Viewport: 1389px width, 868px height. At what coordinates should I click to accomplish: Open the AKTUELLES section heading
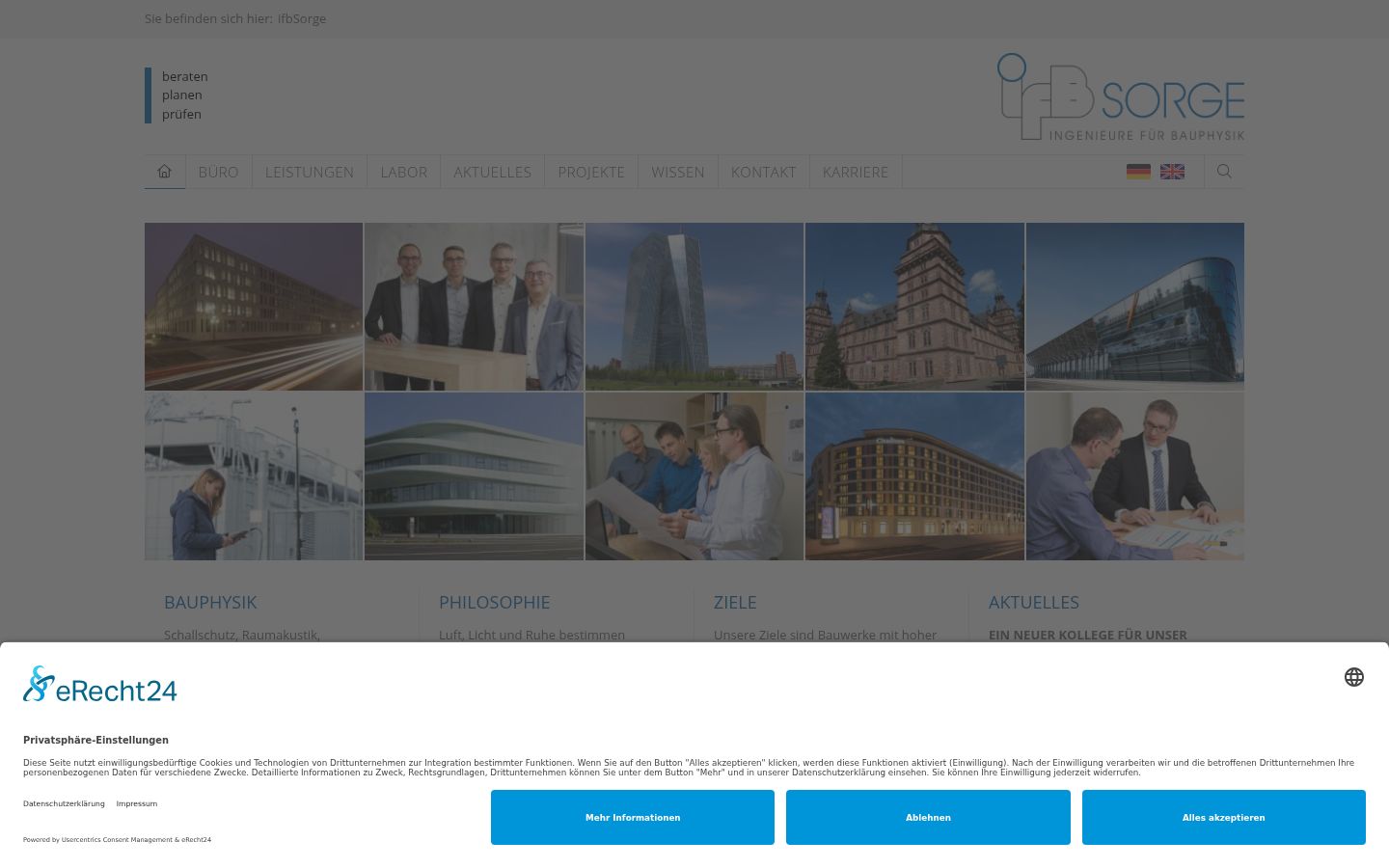point(1034,602)
